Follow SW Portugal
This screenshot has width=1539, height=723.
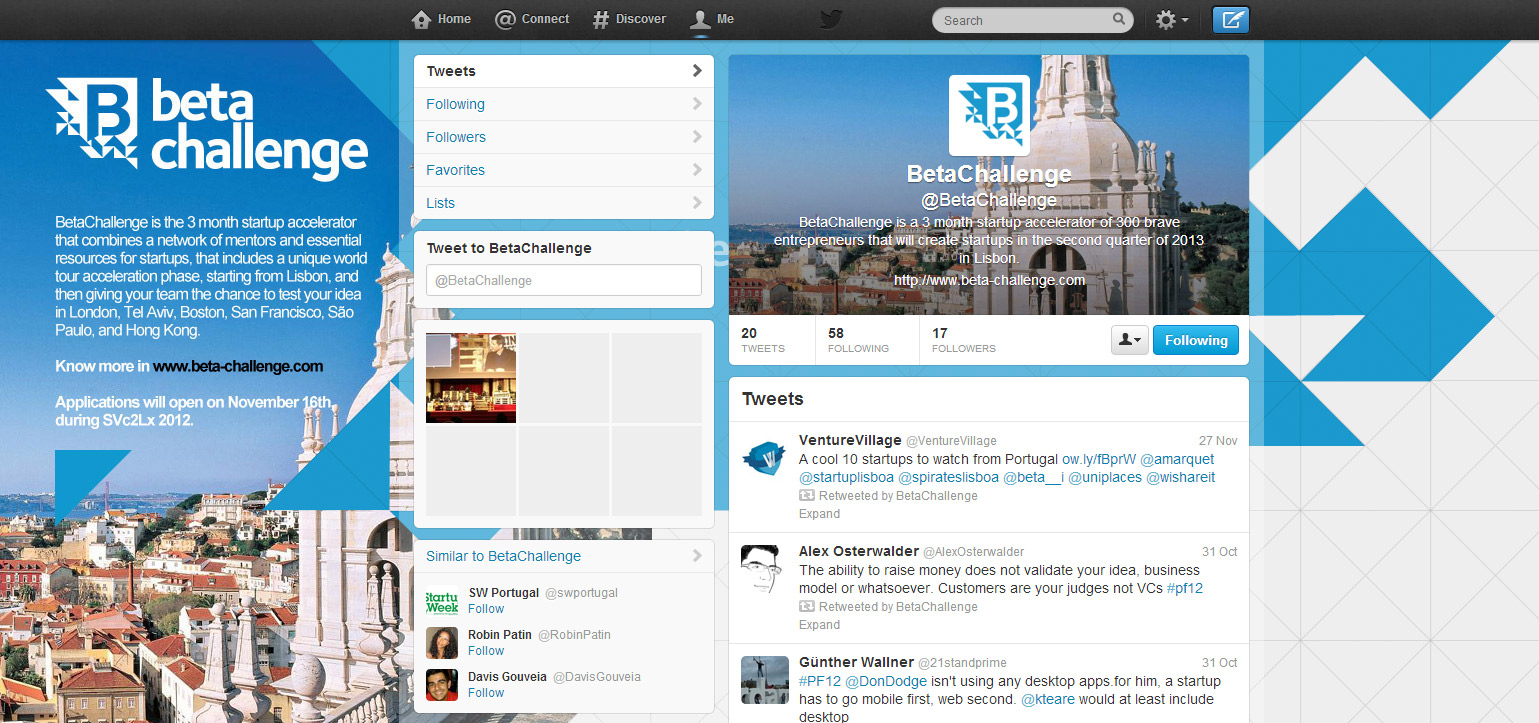coord(485,608)
